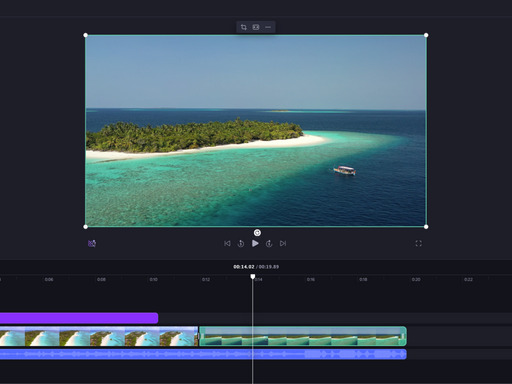Click the playhead marker on the ruler

click(253, 277)
